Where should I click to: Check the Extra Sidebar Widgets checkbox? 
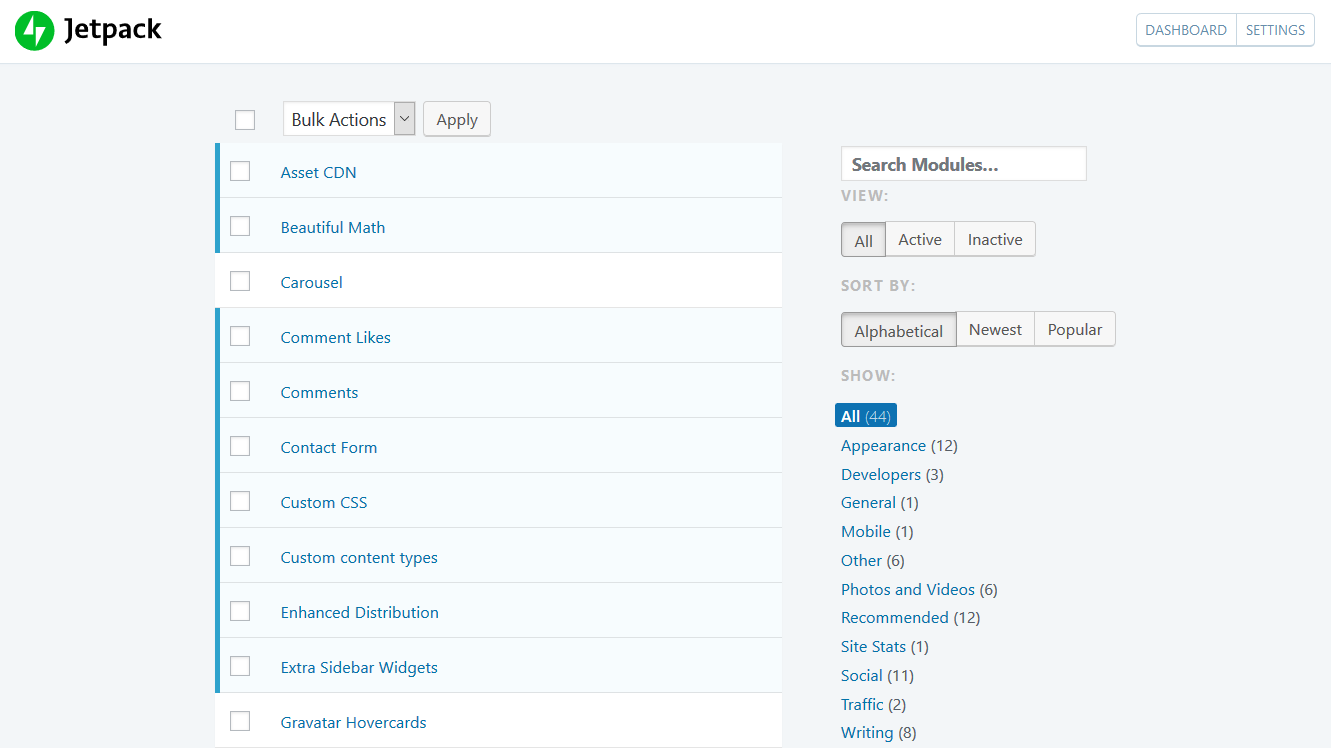(x=240, y=666)
